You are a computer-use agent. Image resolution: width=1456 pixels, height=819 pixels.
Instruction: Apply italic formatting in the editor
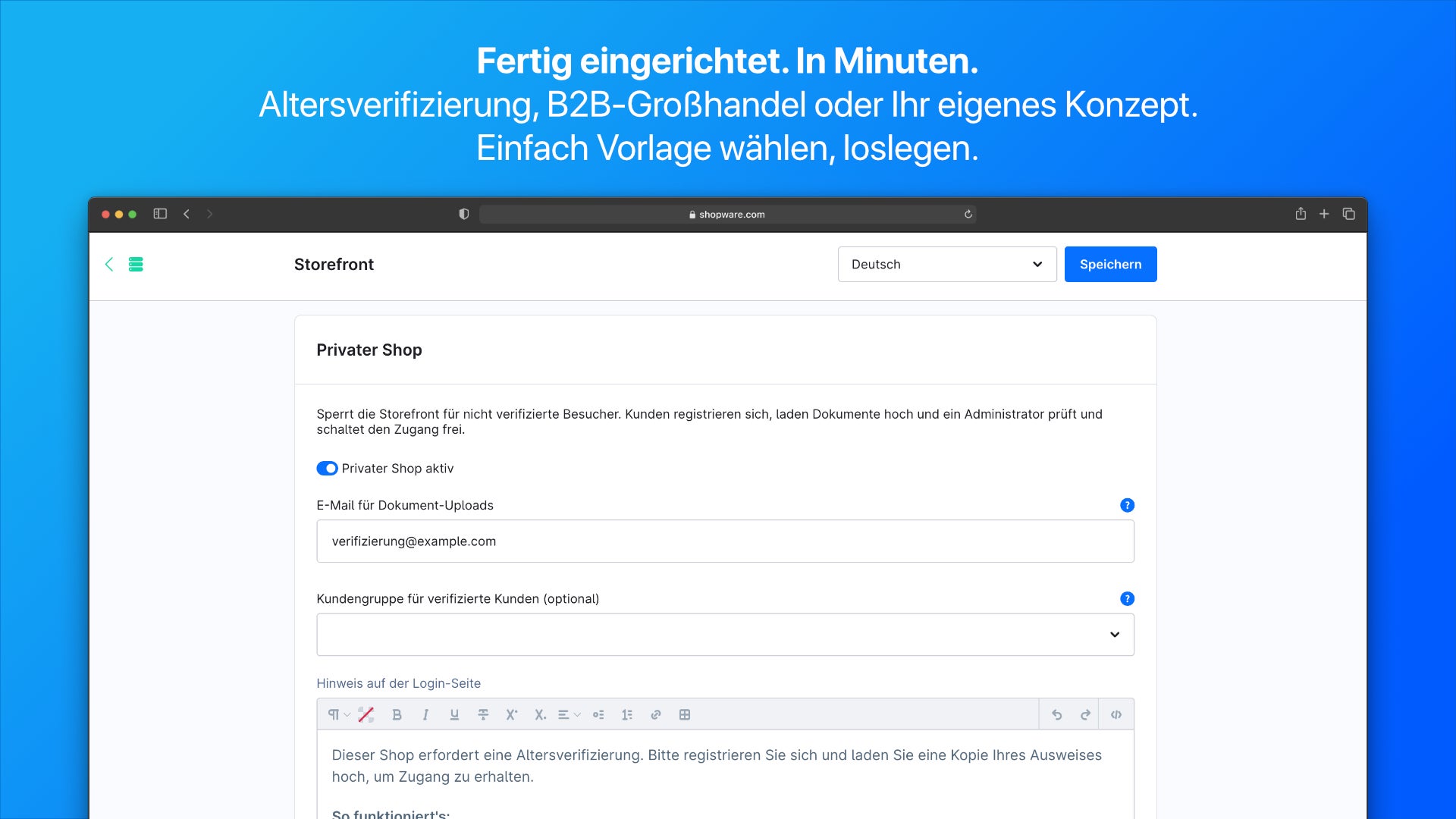tap(425, 714)
